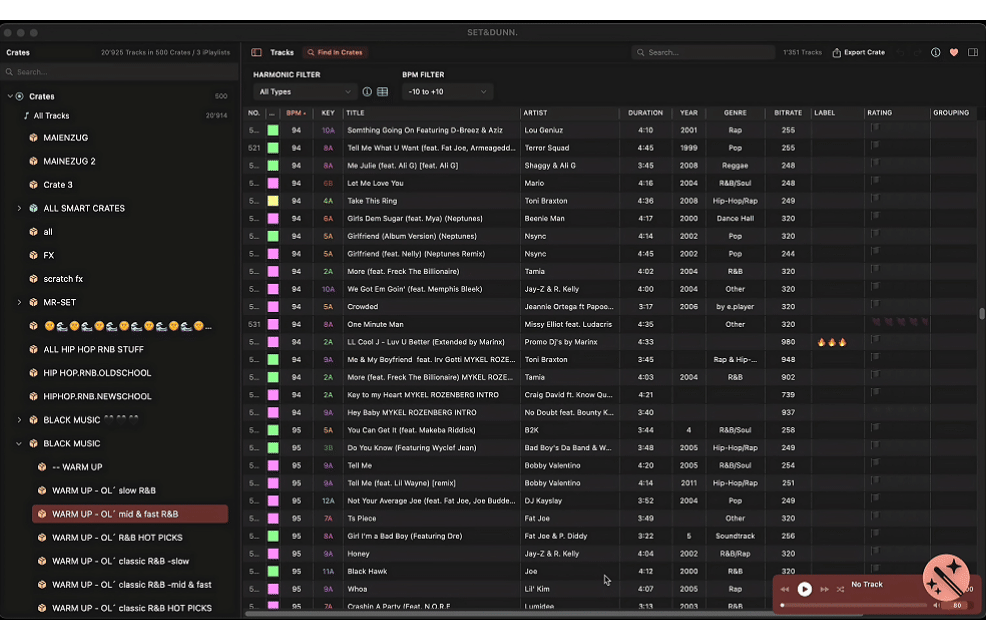Click the redo arrow icon
This screenshot has width=986, height=640.
(x=917, y=52)
